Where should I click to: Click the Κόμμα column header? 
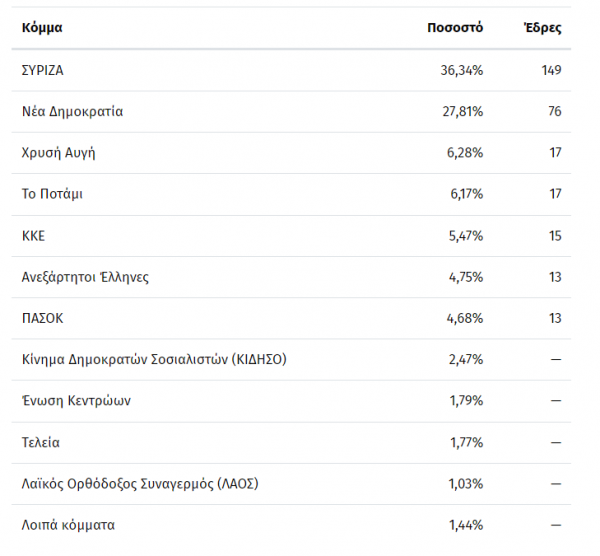pos(42,28)
